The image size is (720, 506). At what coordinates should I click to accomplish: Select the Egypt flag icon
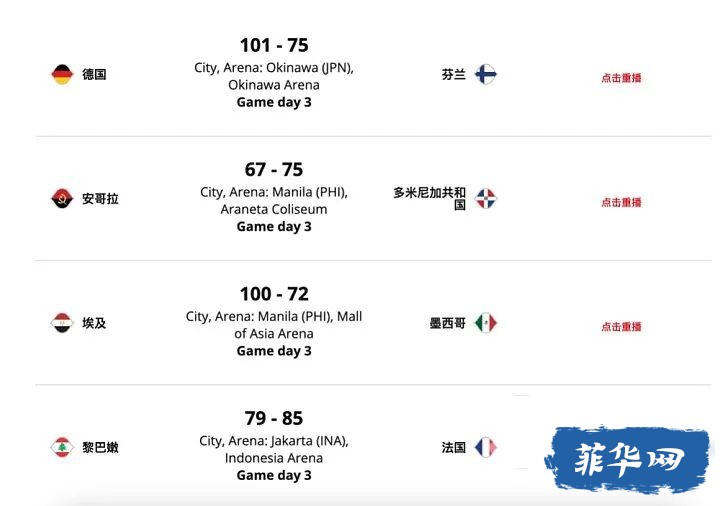tap(62, 323)
